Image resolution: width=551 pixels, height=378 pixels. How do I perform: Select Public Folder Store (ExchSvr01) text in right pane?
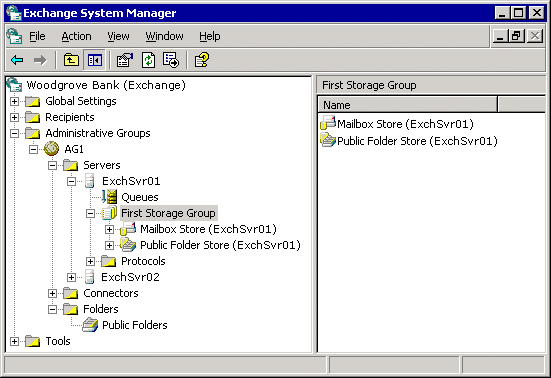[x=417, y=141]
